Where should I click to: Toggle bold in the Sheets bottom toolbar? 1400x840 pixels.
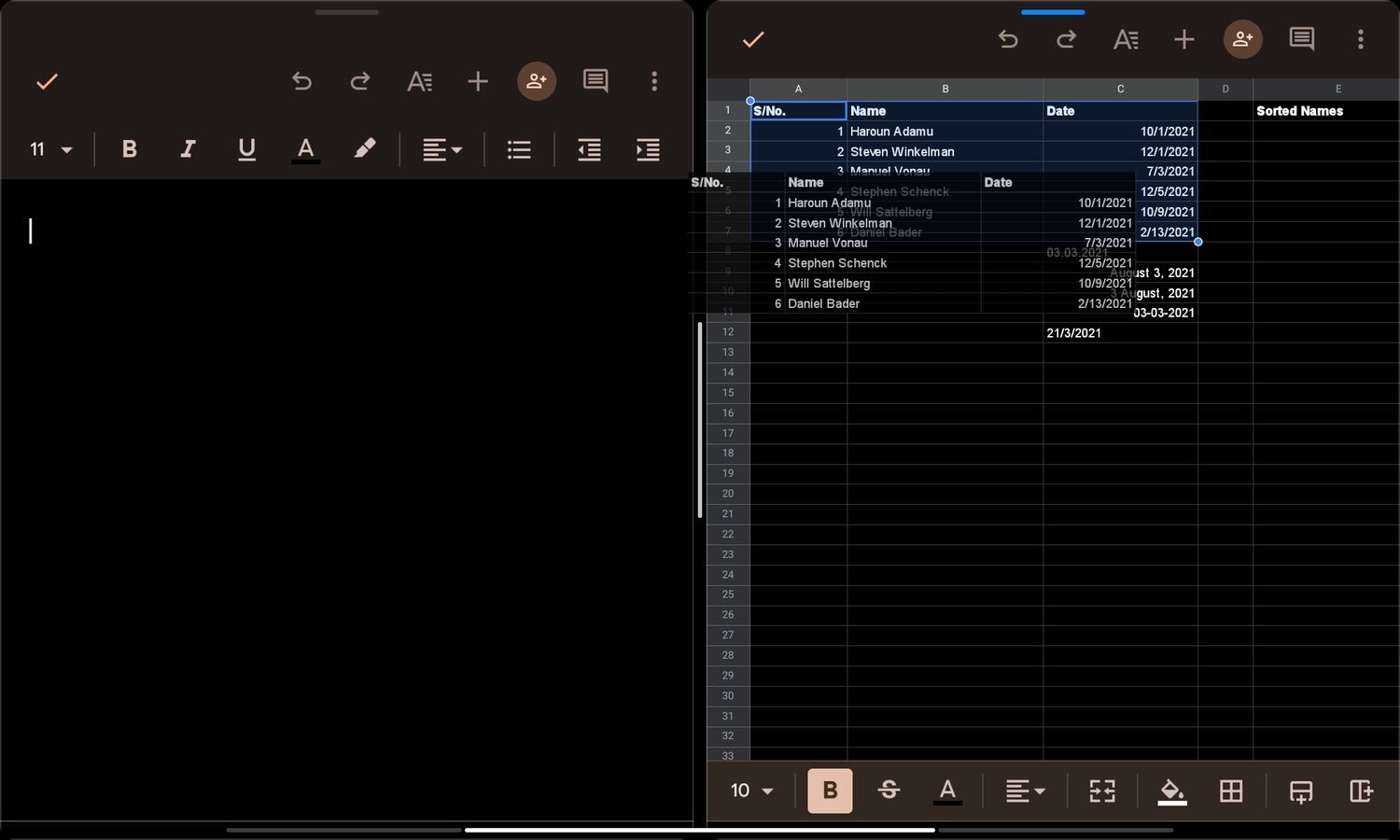point(830,791)
